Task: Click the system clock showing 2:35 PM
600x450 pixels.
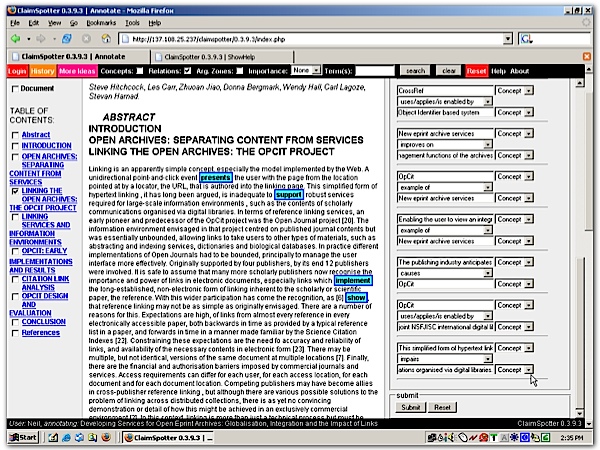Action: [572, 437]
